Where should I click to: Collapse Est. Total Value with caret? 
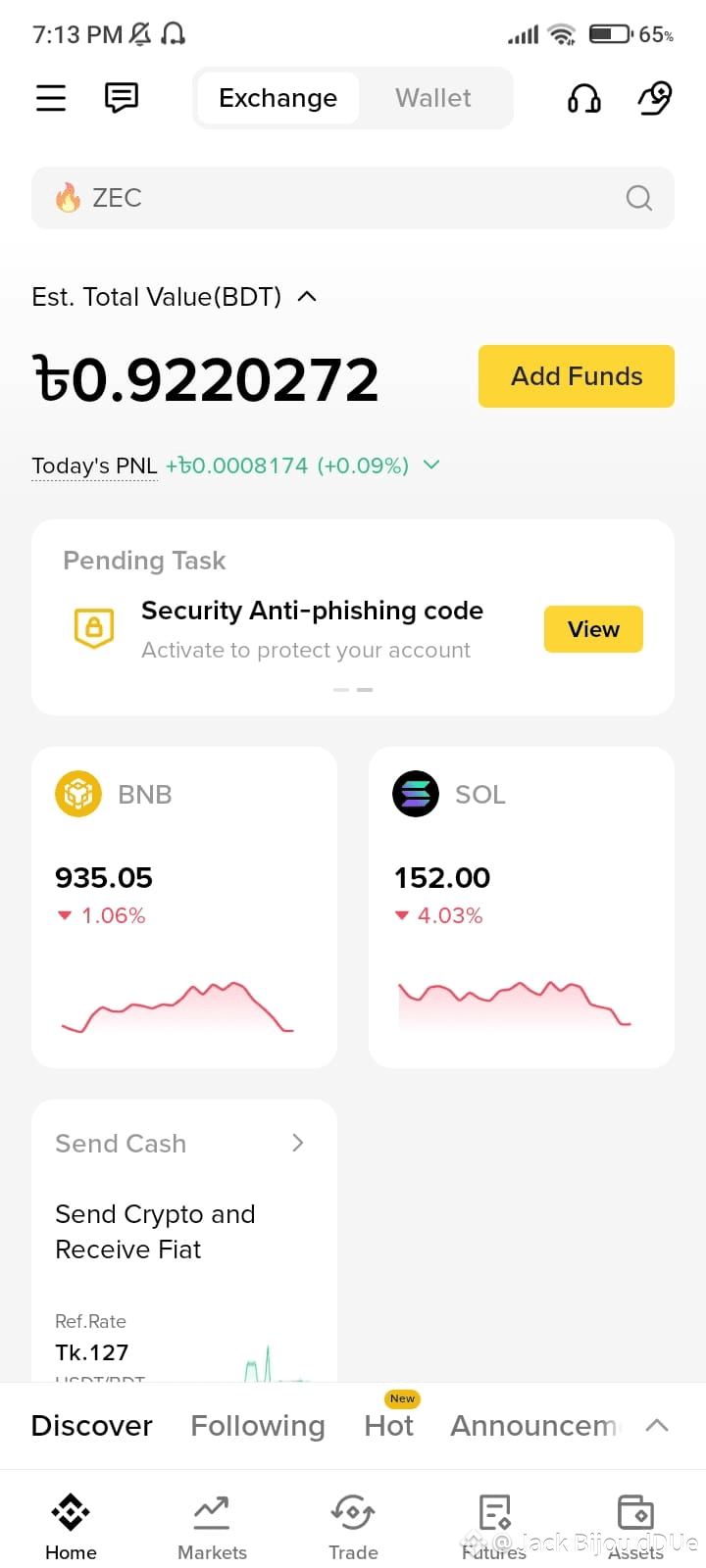[307, 296]
